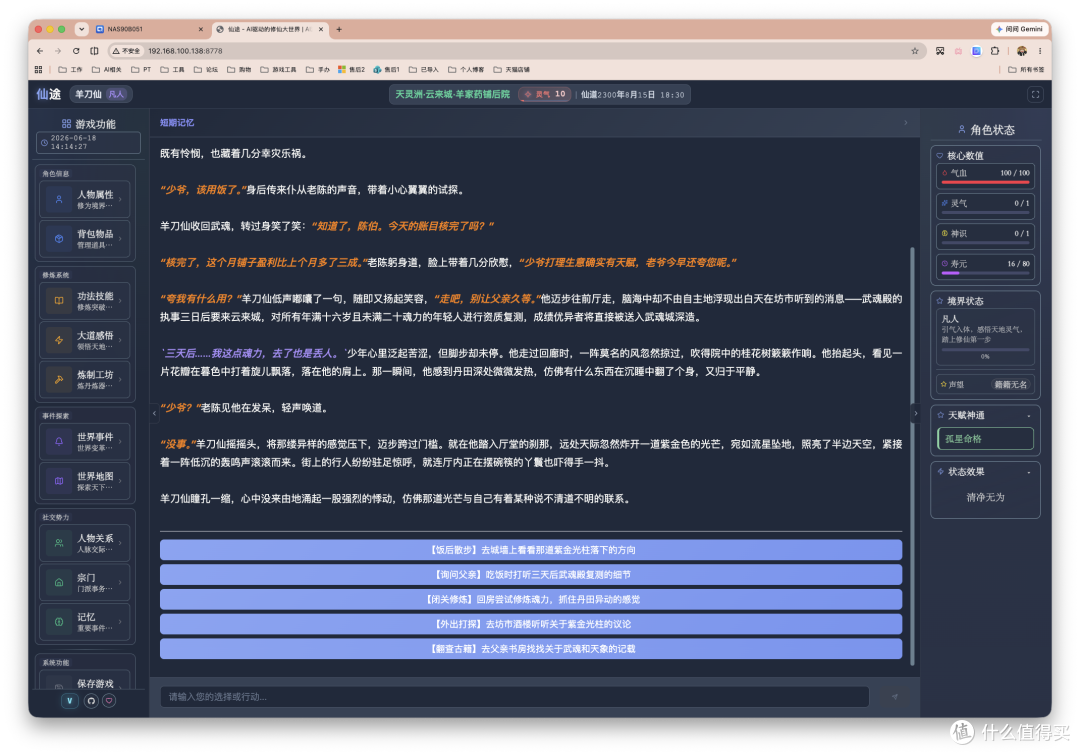Click the 籍籍无名 reputation value
Image resolution: width=1080 pixels, height=755 pixels.
(1010, 384)
